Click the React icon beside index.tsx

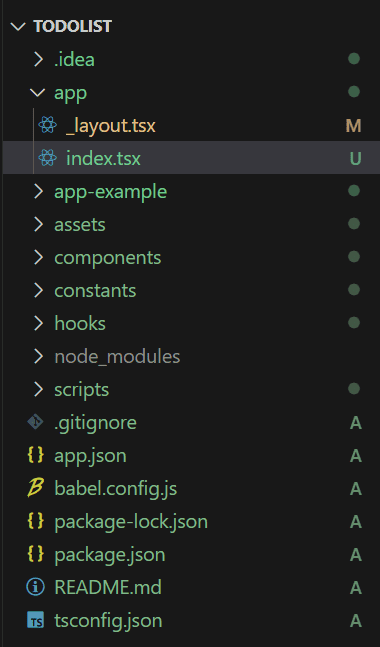coord(47,158)
